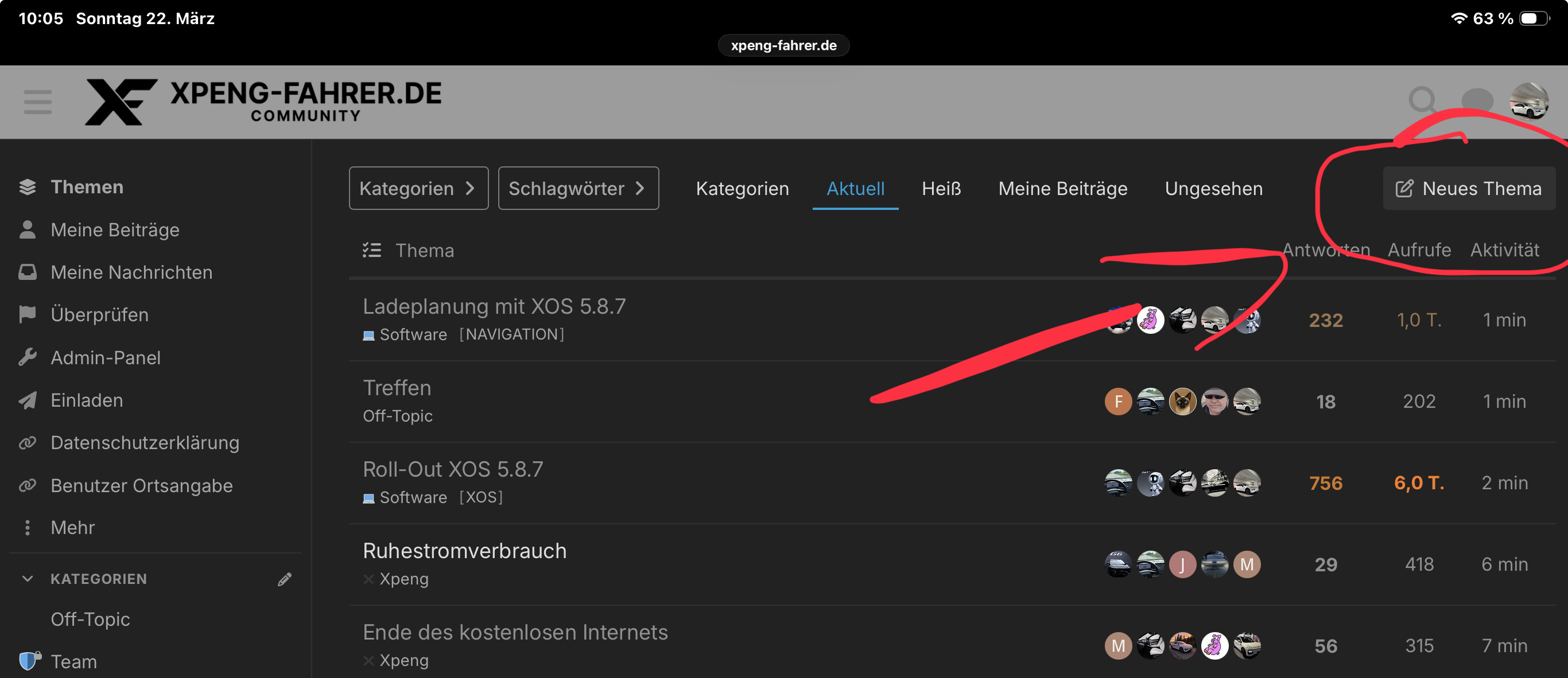Click the Neues Thema button
1568x678 pixels.
click(x=1468, y=189)
